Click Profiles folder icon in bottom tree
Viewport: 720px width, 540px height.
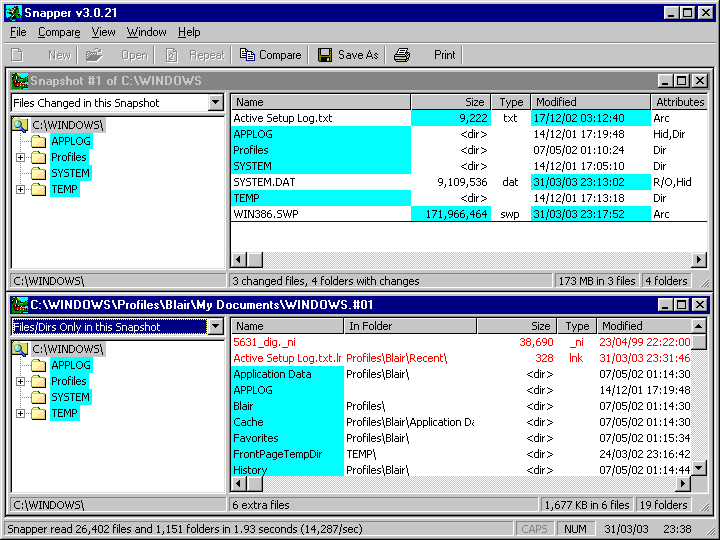pyautogui.click(x=39, y=381)
